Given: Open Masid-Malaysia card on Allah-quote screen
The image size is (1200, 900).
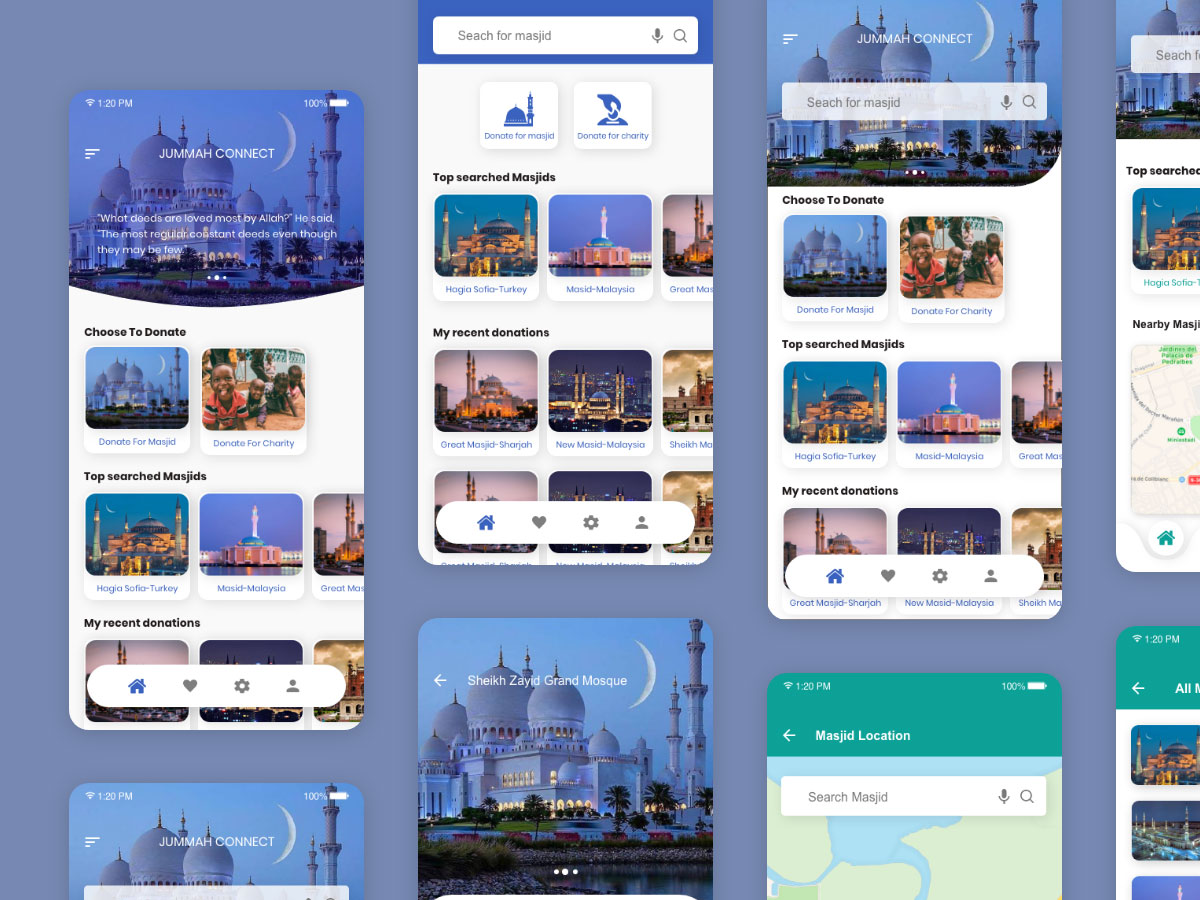Looking at the screenshot, I should coord(251,546).
